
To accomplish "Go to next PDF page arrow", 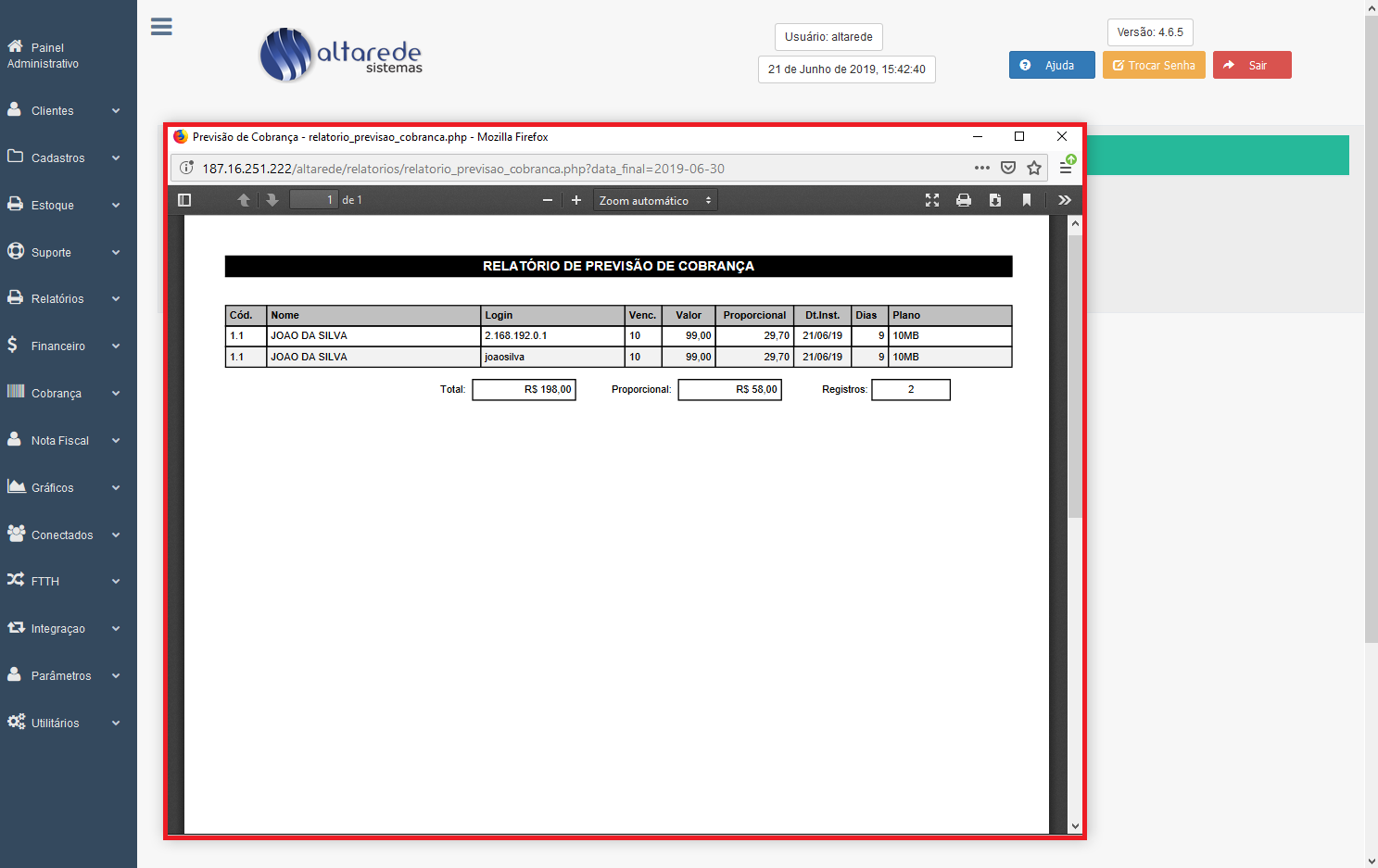I will click(x=272, y=200).
